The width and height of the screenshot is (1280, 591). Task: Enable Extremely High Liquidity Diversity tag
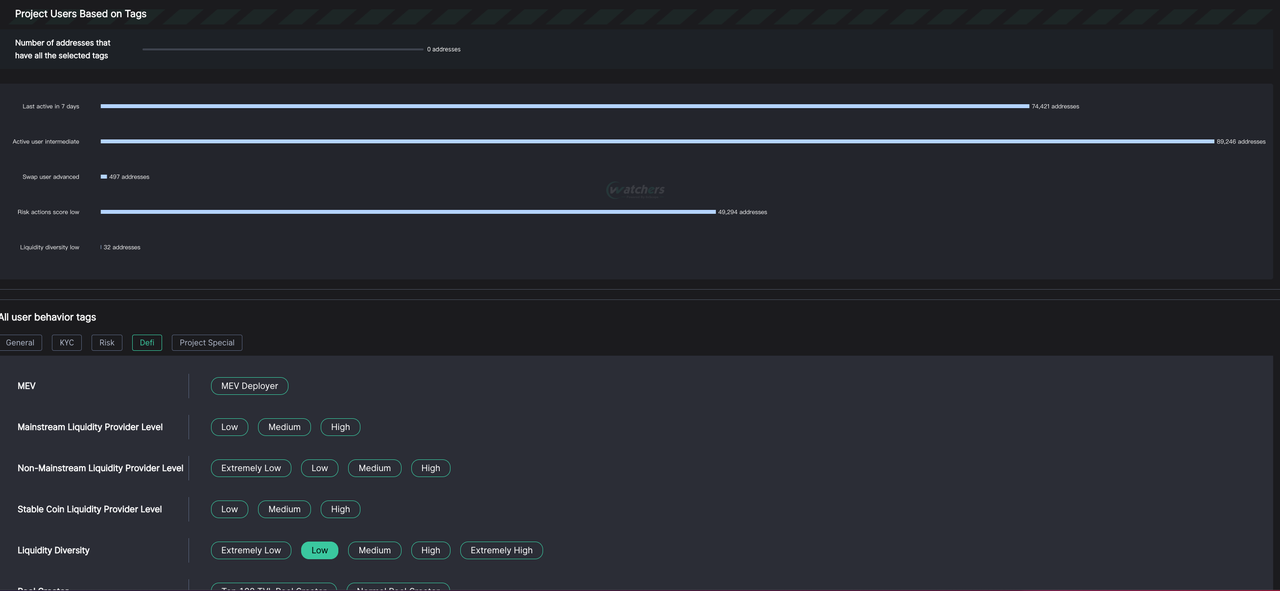(501, 550)
